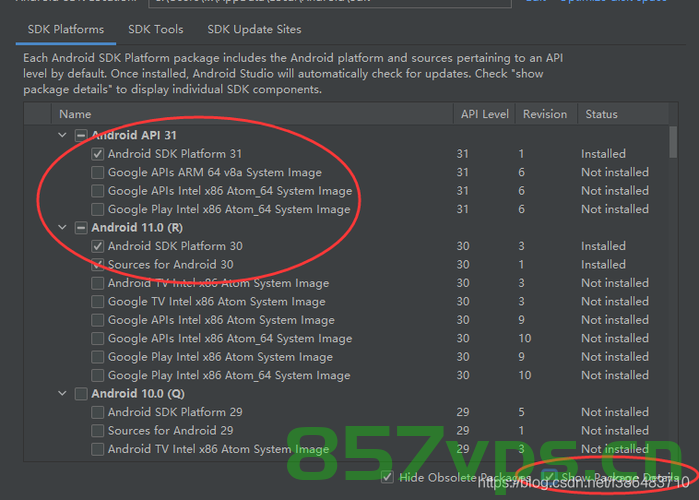Check Google TV Intel x86 Atom System Image
Image resolution: width=699 pixels, height=500 pixels.
(x=98, y=302)
